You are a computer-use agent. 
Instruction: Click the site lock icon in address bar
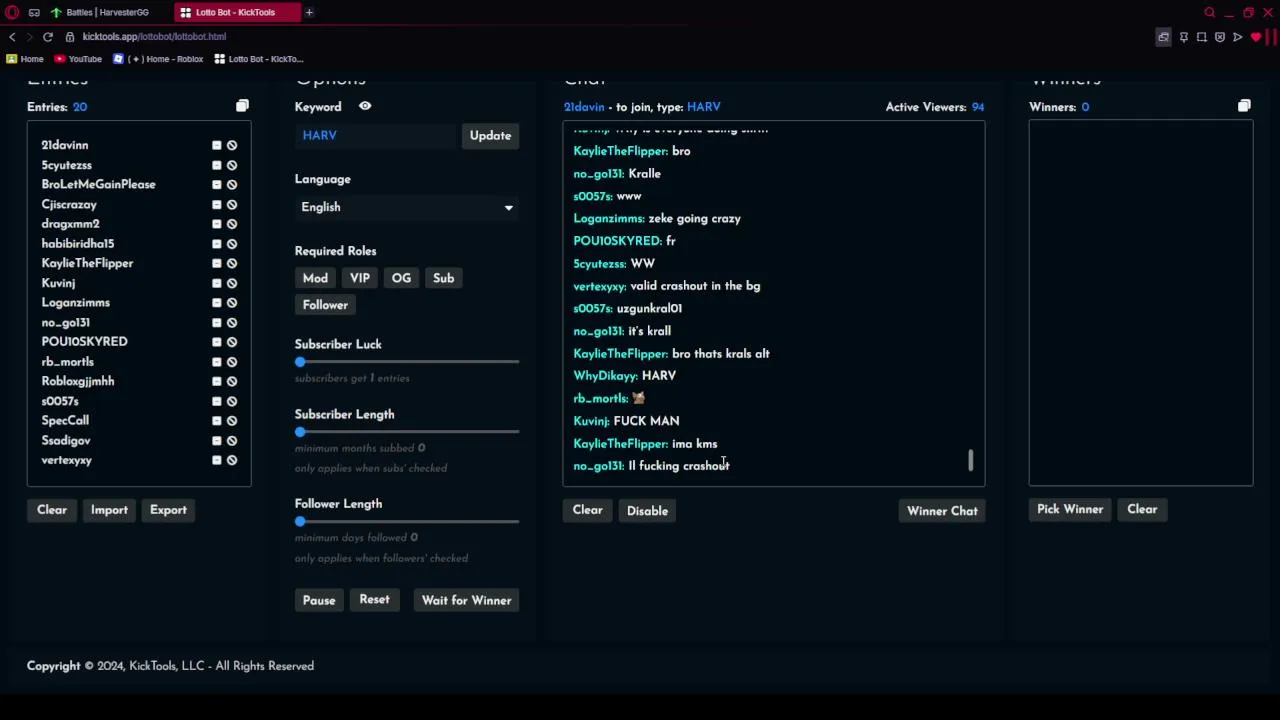click(70, 37)
